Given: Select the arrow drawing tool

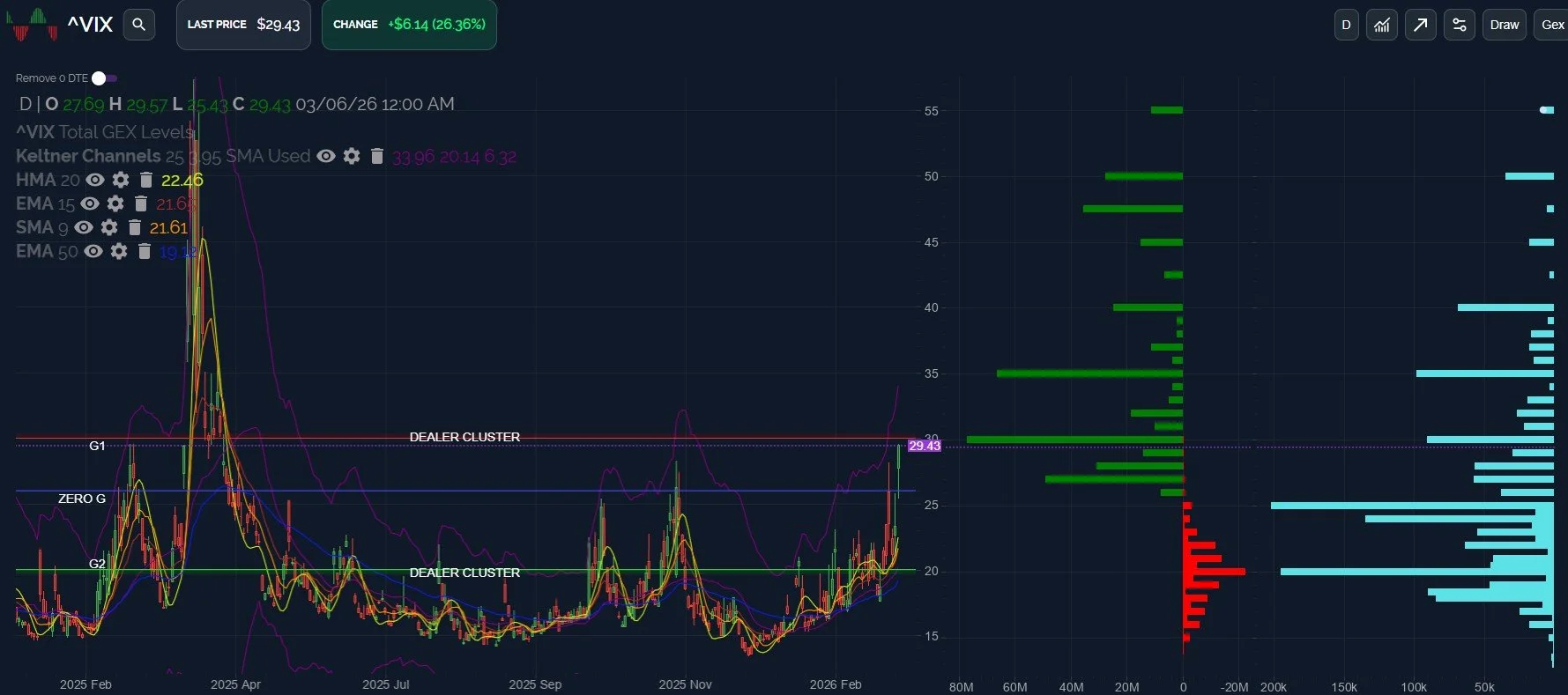Looking at the screenshot, I should pos(1420,25).
